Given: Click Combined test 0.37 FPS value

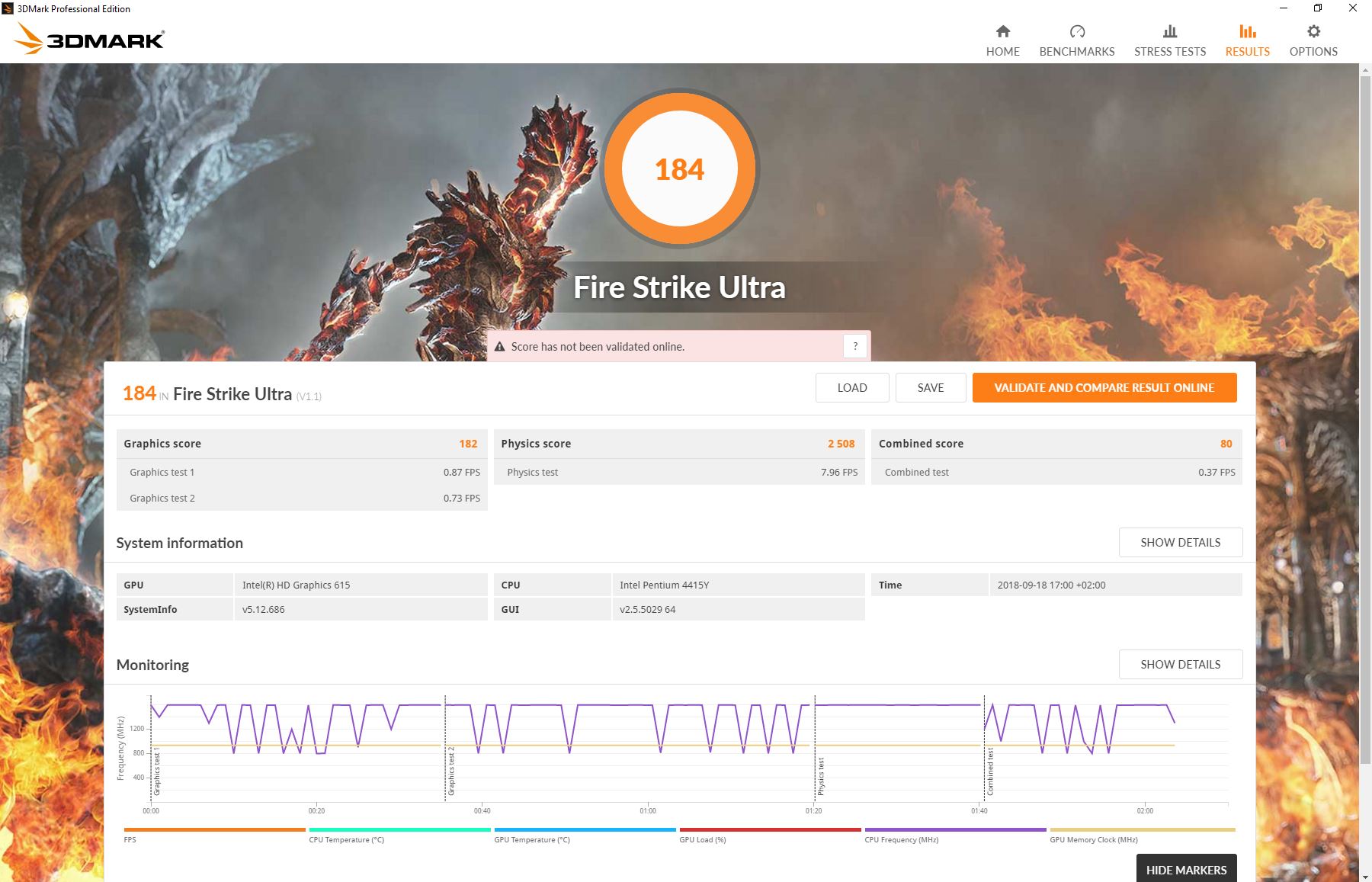Looking at the screenshot, I should click(x=1217, y=473).
